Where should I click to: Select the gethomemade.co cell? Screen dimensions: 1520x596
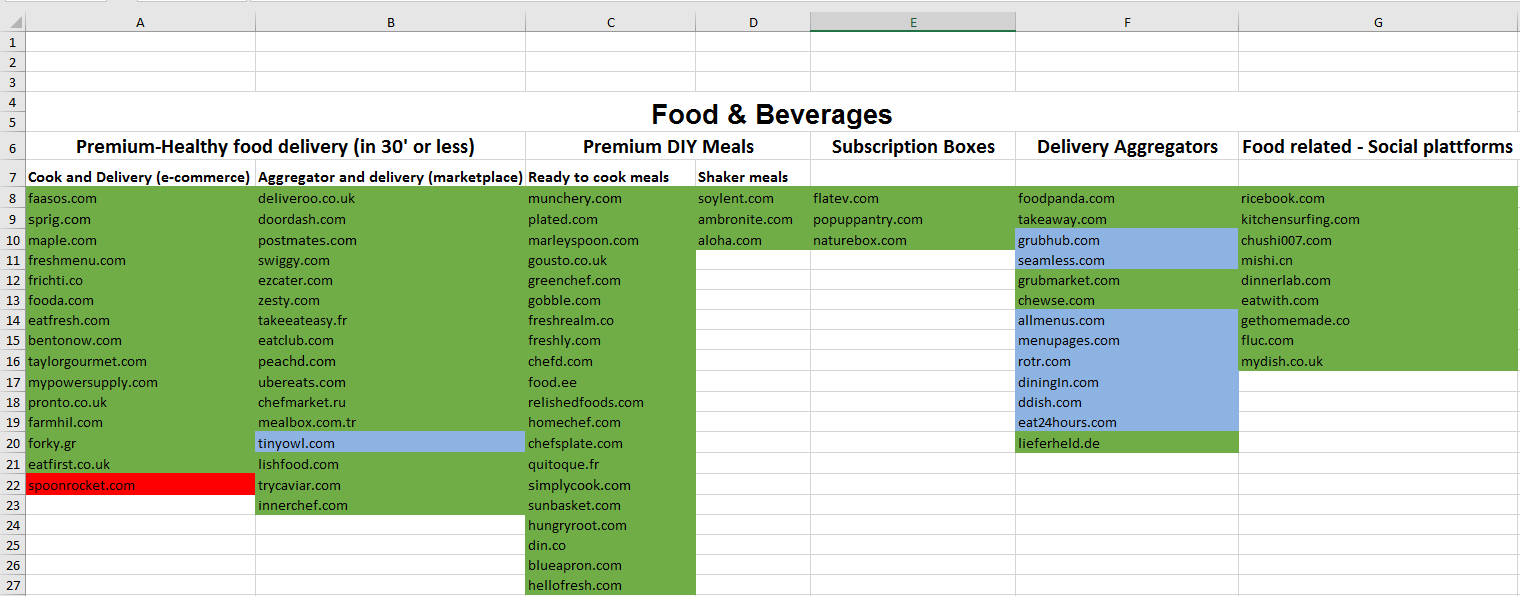[1379, 320]
